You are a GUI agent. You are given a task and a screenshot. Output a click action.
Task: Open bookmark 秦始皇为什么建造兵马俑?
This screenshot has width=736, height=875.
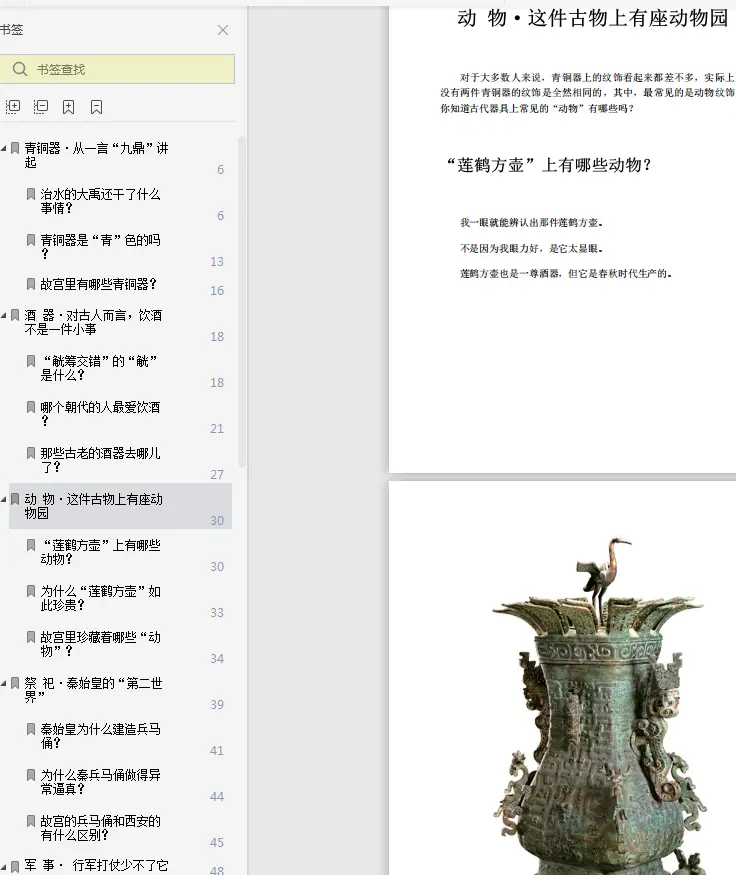click(100, 735)
